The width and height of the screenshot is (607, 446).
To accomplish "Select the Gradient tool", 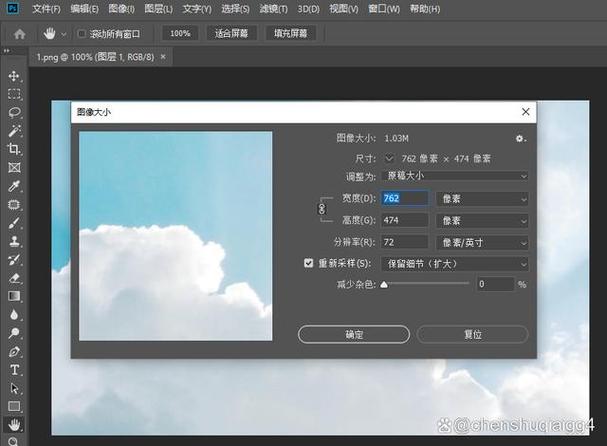I will click(x=14, y=296).
